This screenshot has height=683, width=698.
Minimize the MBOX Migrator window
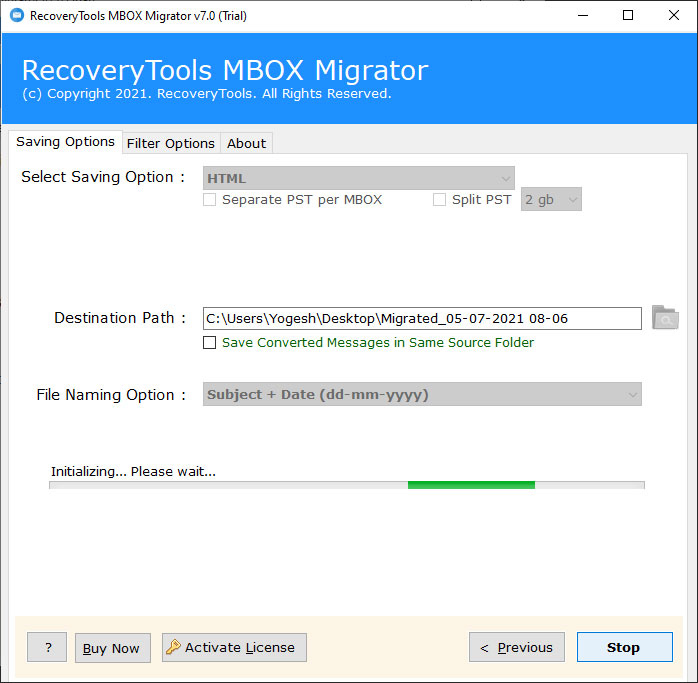[x=583, y=16]
